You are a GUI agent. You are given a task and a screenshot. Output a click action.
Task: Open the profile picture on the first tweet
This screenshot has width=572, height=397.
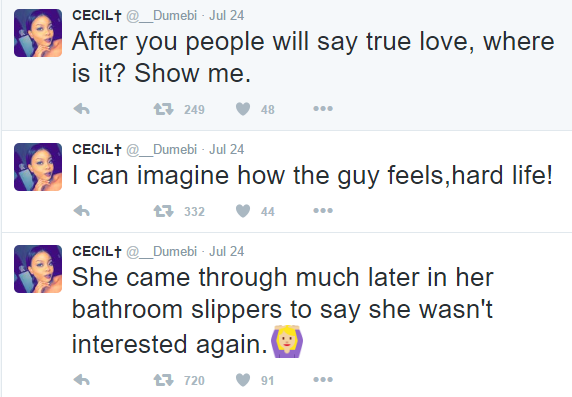(38, 33)
